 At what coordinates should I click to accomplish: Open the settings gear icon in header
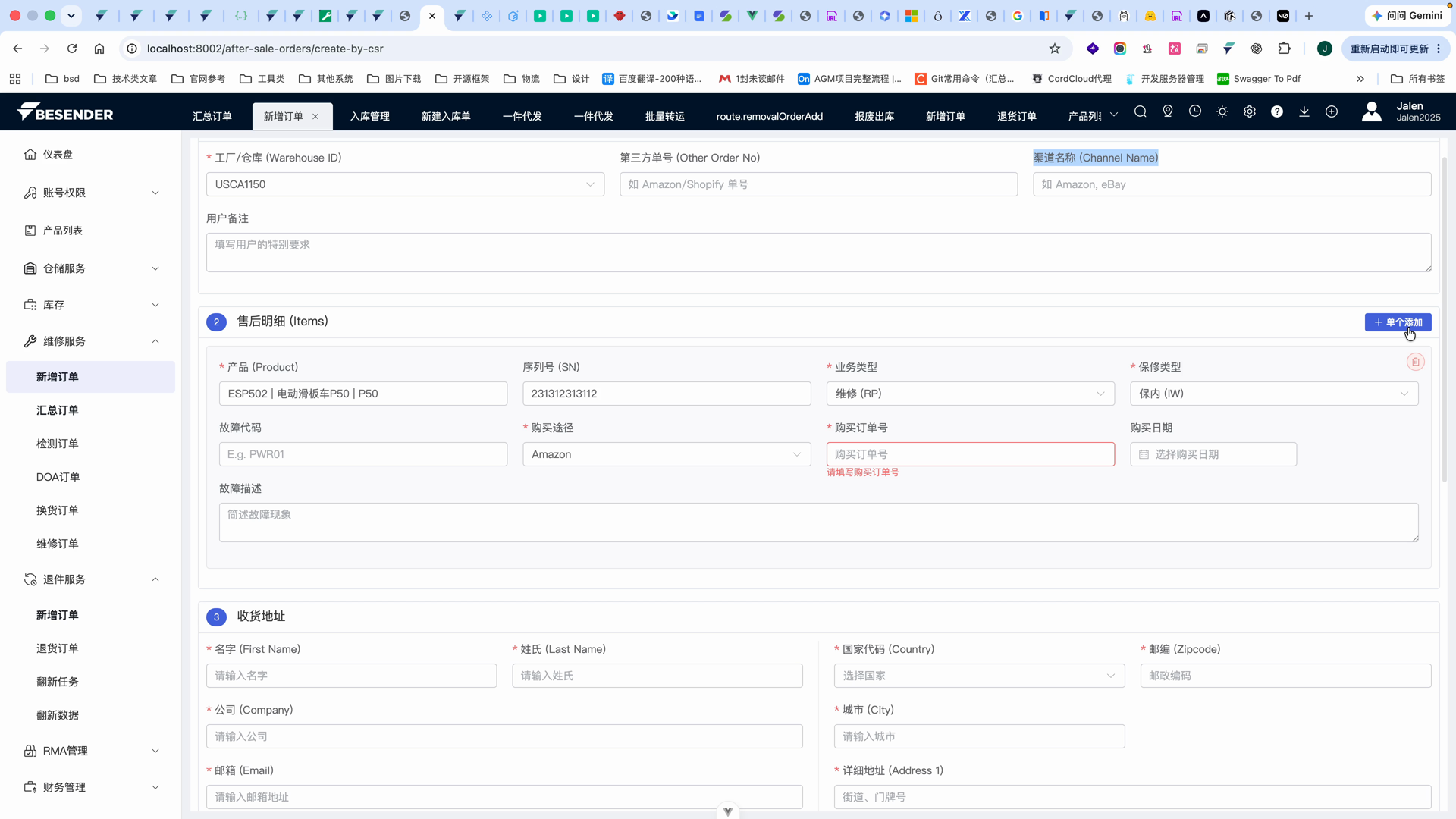1250,111
